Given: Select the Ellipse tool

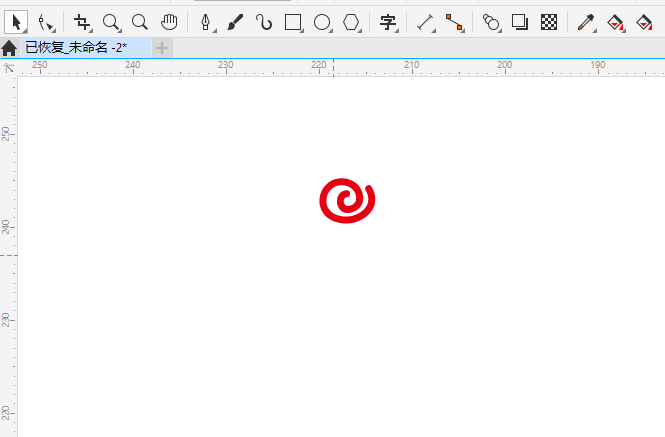Looking at the screenshot, I should (x=323, y=22).
